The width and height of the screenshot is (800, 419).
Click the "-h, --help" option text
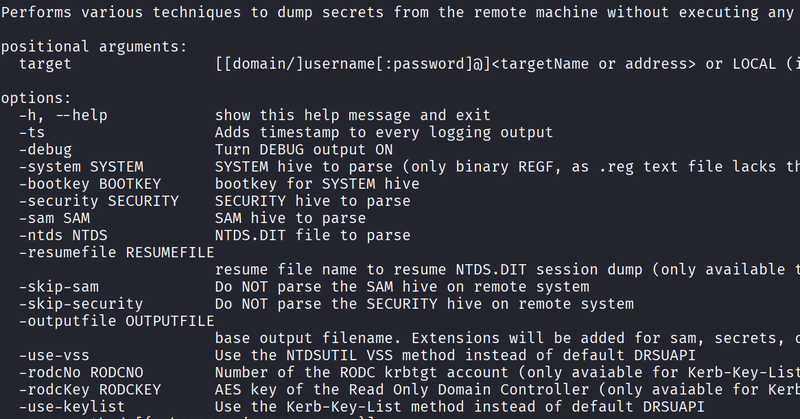pos(60,115)
